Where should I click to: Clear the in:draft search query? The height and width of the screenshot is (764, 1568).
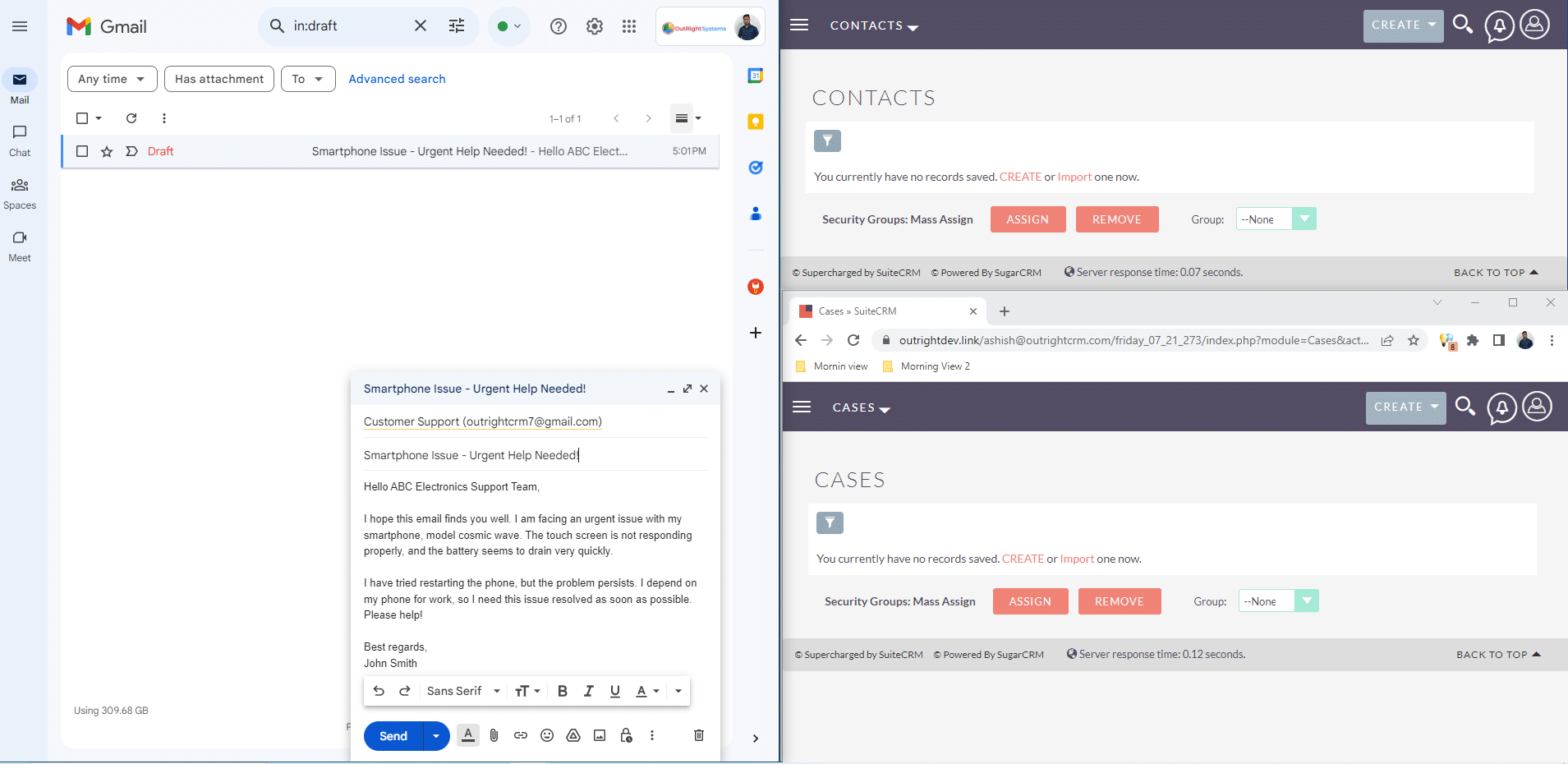coord(421,25)
